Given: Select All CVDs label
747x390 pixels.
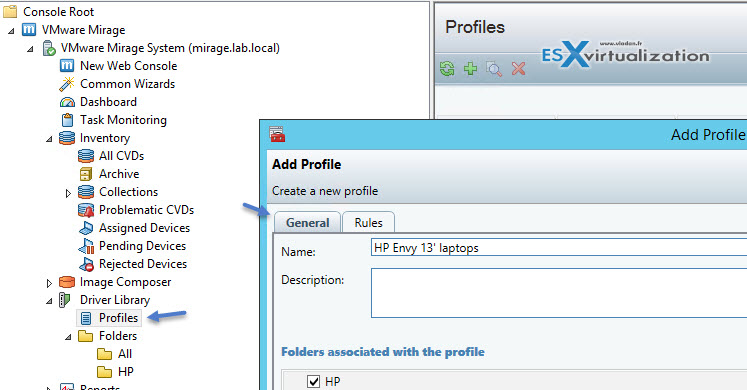Looking at the screenshot, I should pyautogui.click(x=121, y=156).
